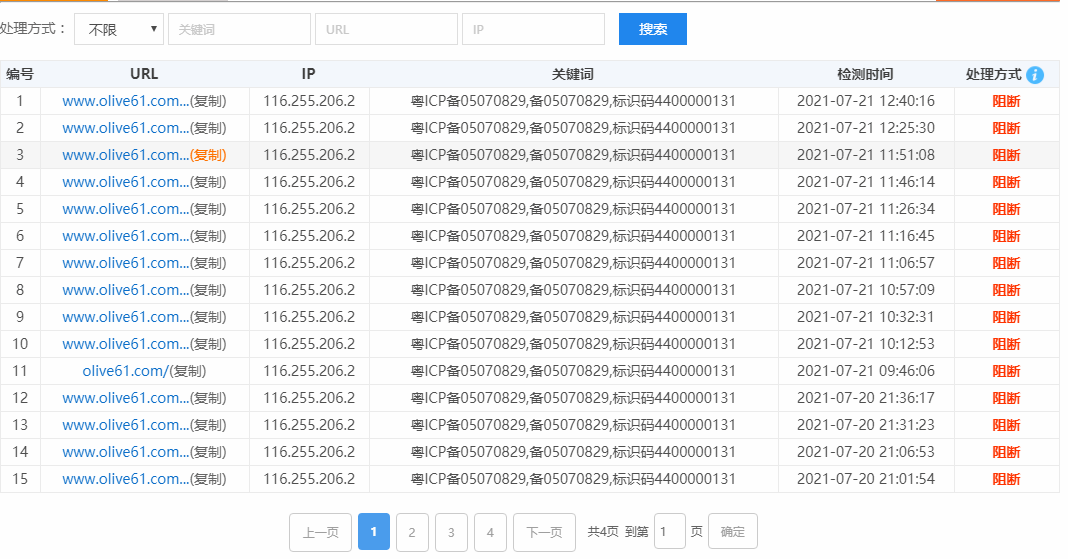This screenshot has height=559, width=1068.
Task: Click the page number jump input box
Action: click(669, 532)
